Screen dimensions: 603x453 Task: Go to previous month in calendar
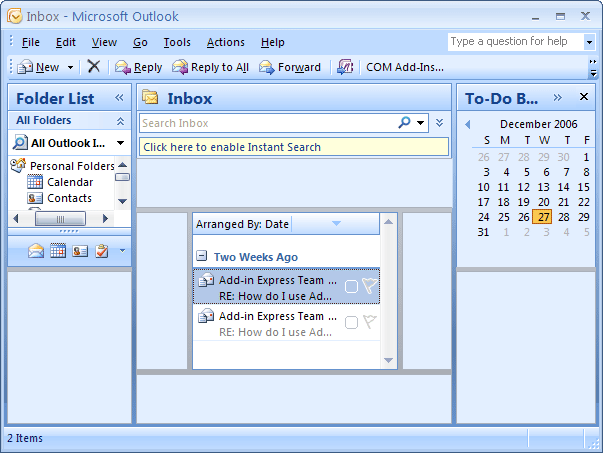tap(467, 124)
